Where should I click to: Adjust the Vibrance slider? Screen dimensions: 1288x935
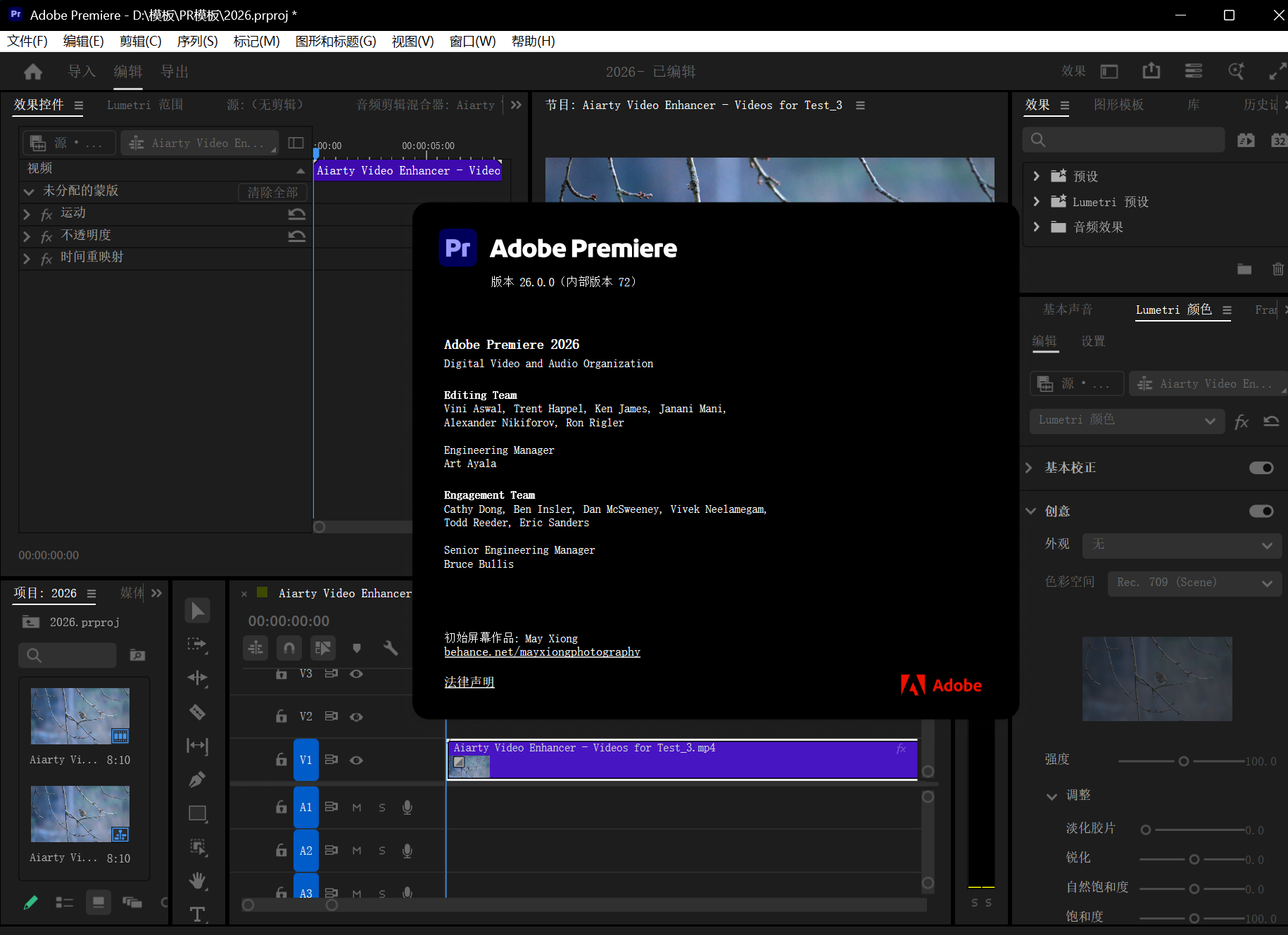1194,889
